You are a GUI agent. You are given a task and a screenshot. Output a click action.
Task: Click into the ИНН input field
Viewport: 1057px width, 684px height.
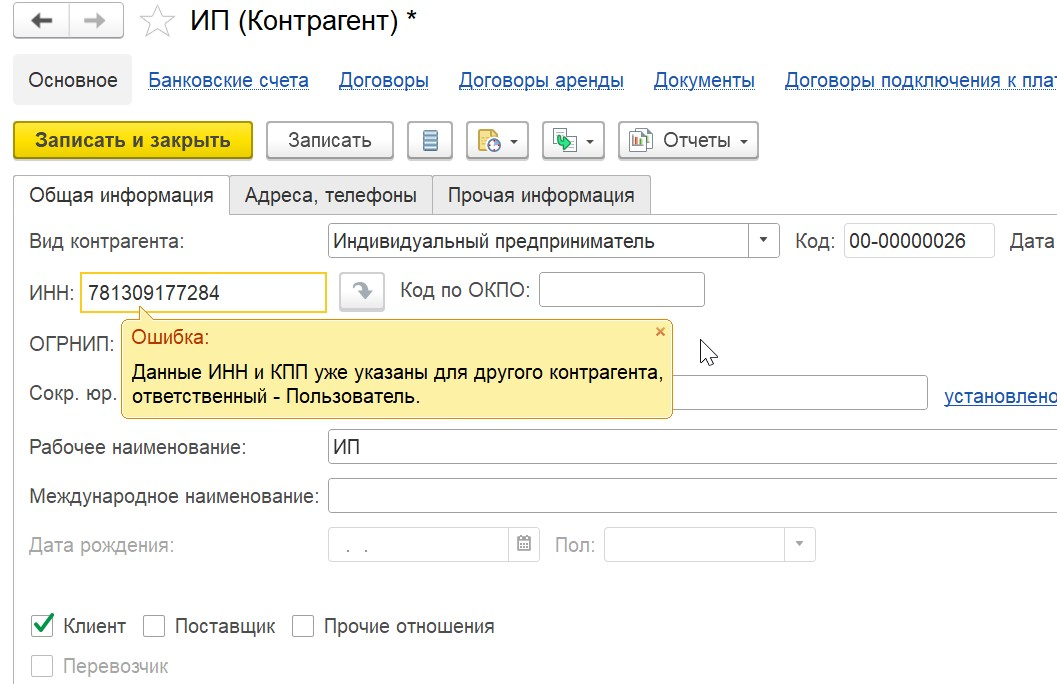pos(204,292)
